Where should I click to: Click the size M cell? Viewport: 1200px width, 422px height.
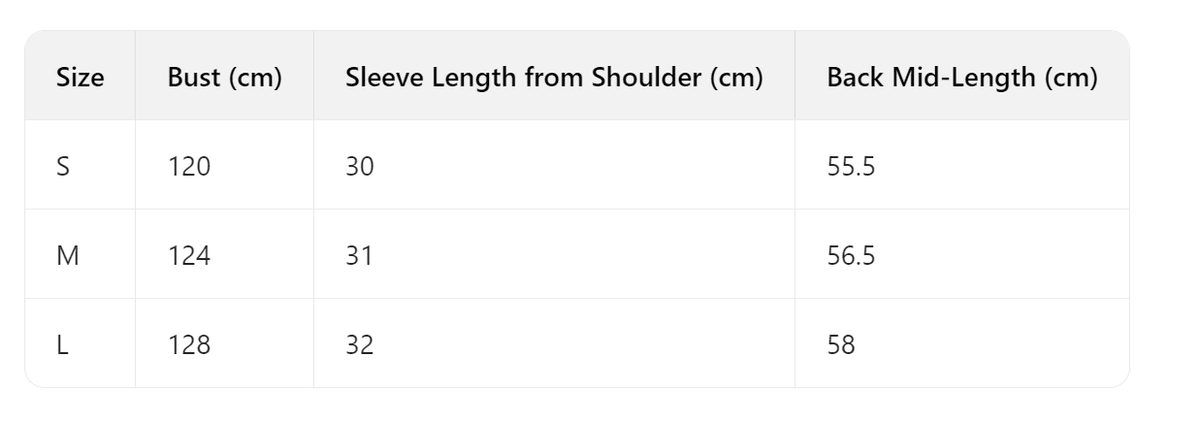click(x=68, y=256)
